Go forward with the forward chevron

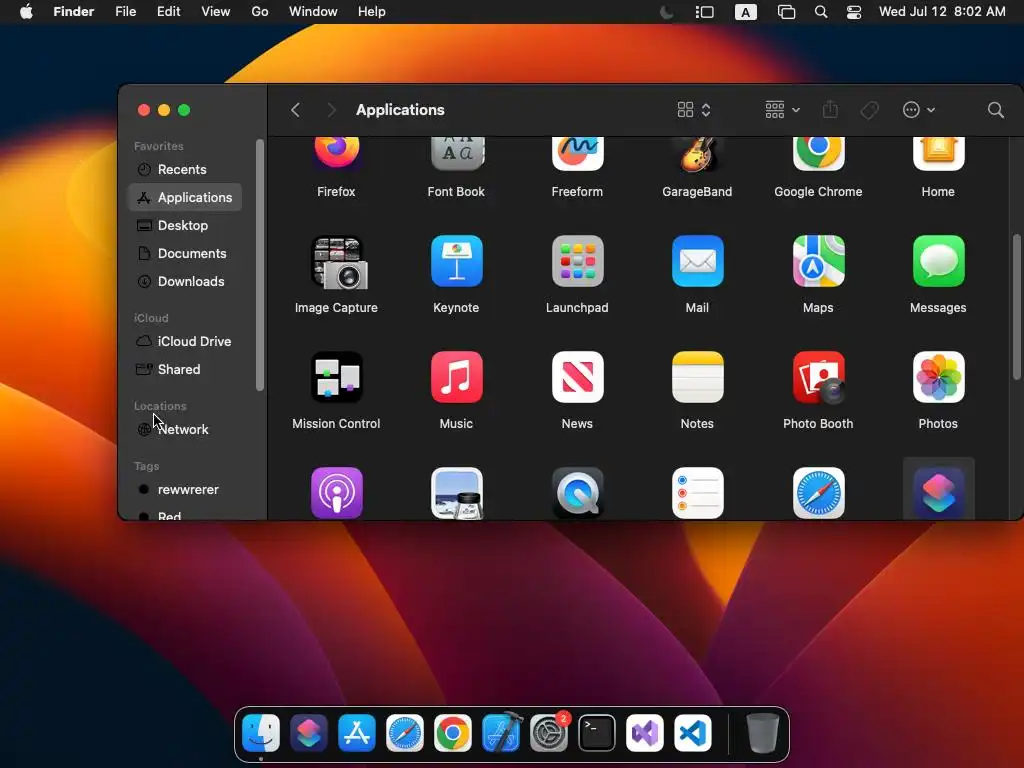point(331,110)
